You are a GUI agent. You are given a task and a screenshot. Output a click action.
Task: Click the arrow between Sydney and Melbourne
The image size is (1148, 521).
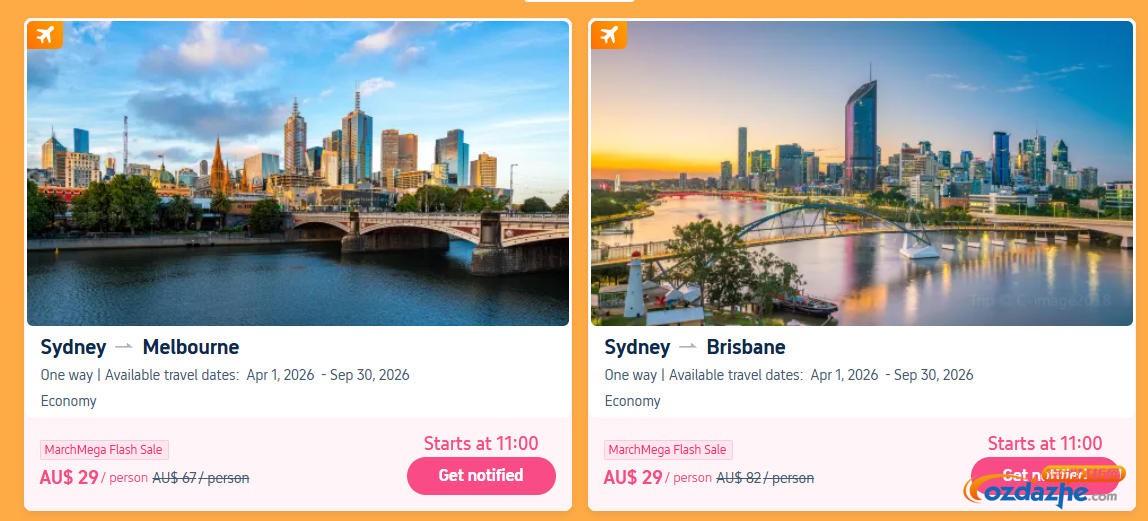pyautogui.click(x=124, y=347)
